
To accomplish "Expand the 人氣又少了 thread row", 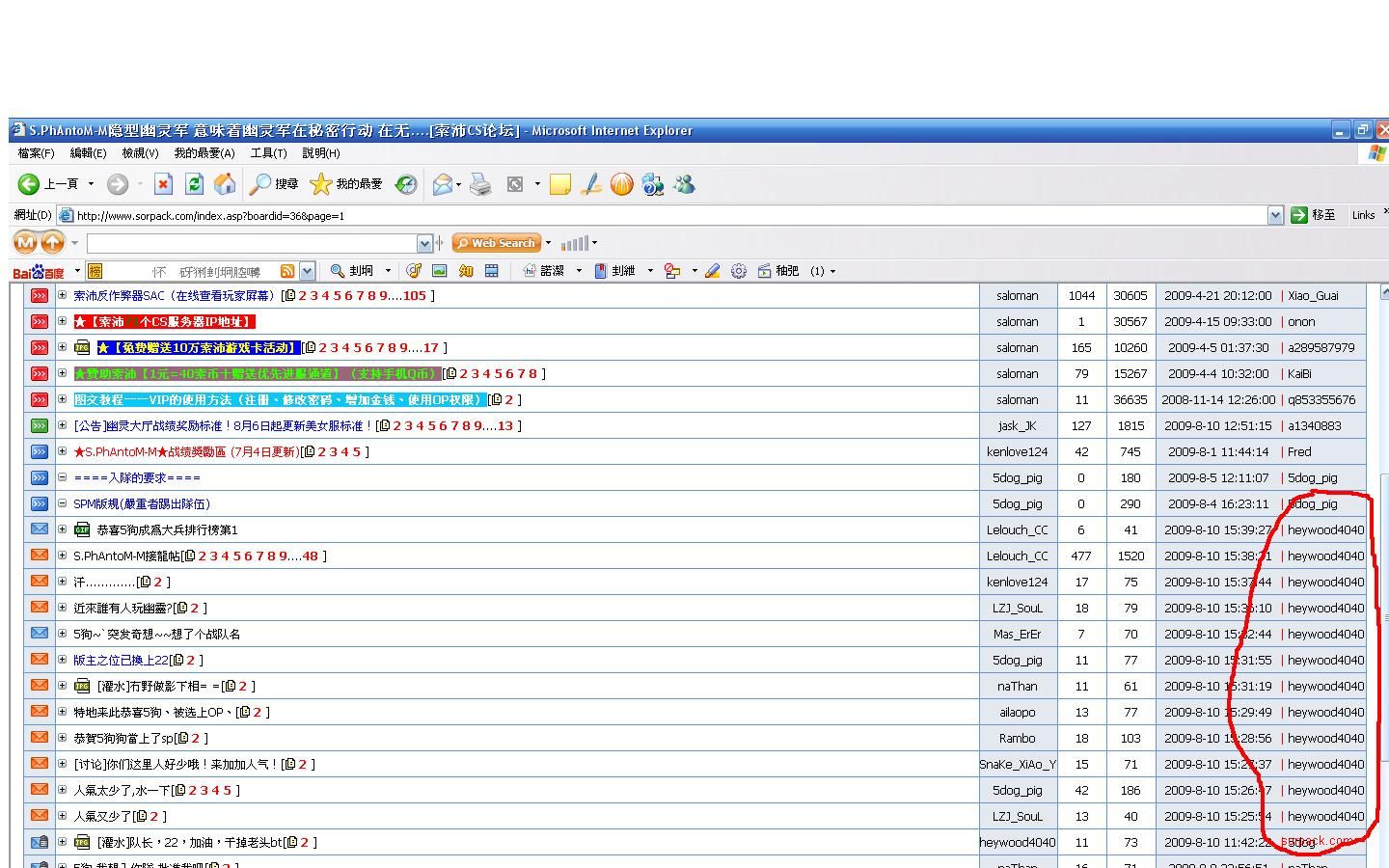I will [x=62, y=816].
